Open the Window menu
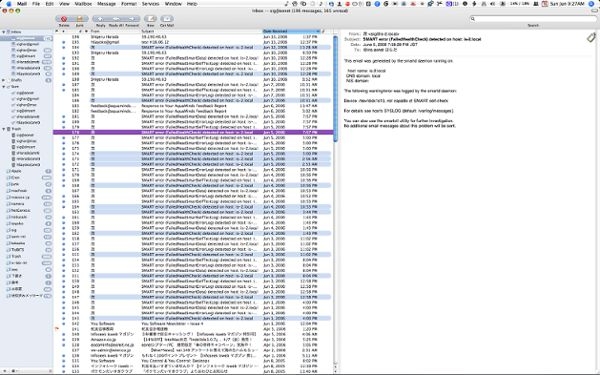 click(173, 4)
